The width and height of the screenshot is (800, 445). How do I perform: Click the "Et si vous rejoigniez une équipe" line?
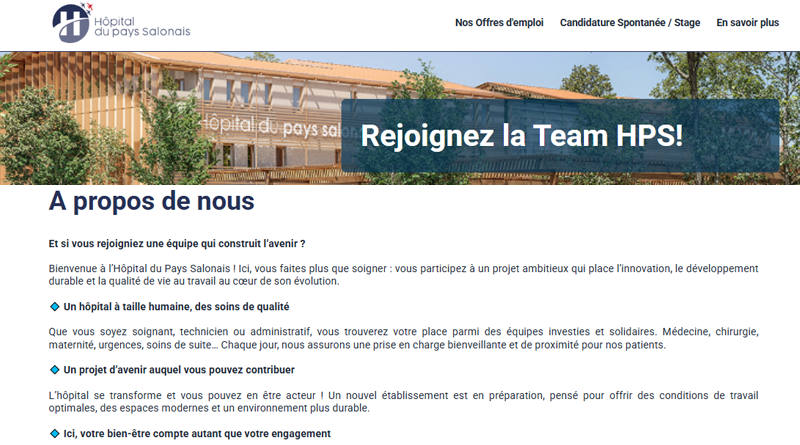[x=176, y=243]
